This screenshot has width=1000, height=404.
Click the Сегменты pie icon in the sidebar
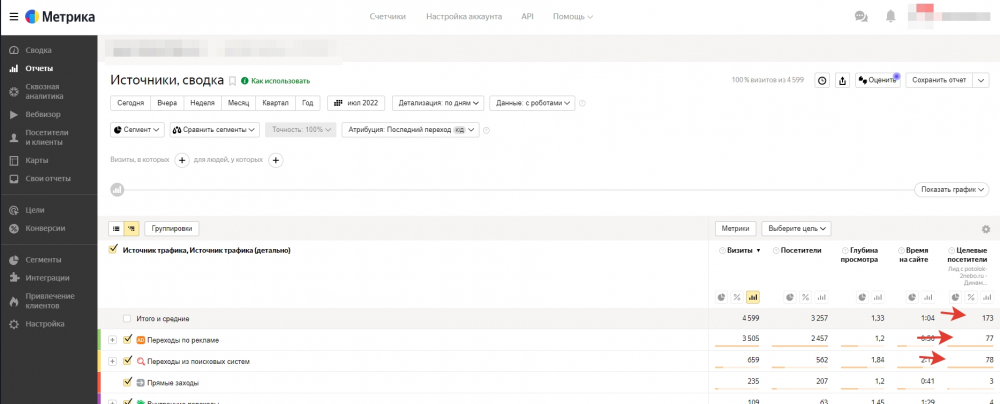tap(13, 260)
